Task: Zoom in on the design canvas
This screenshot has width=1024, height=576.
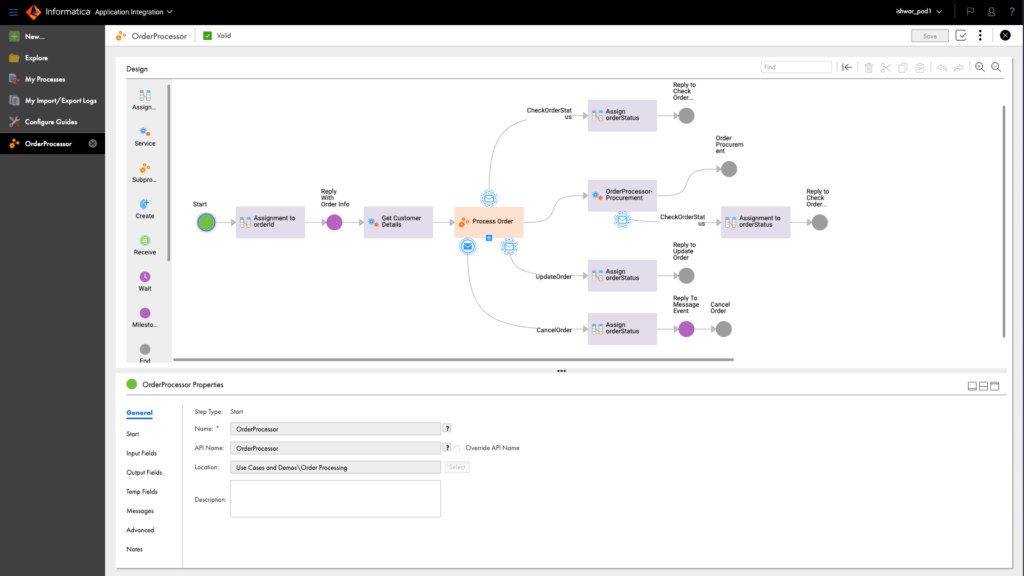Action: [980, 67]
